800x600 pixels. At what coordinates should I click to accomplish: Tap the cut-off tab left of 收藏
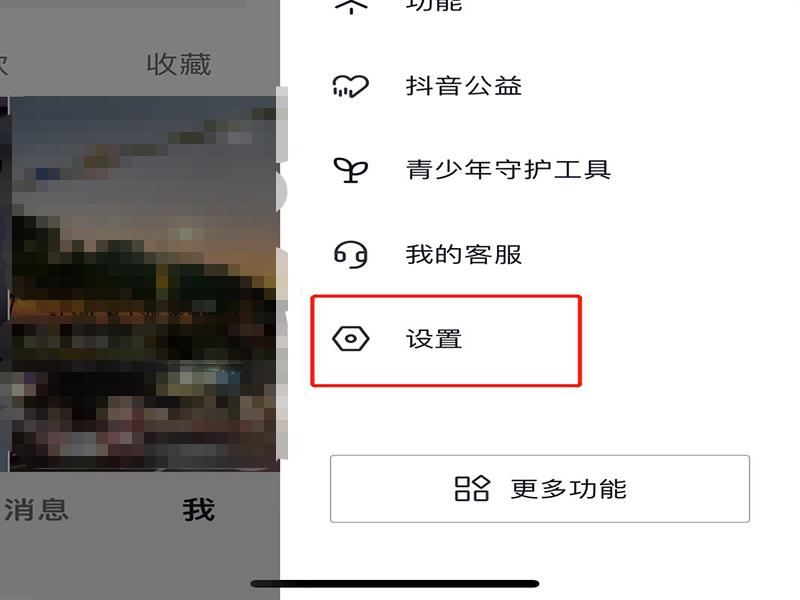[4, 65]
